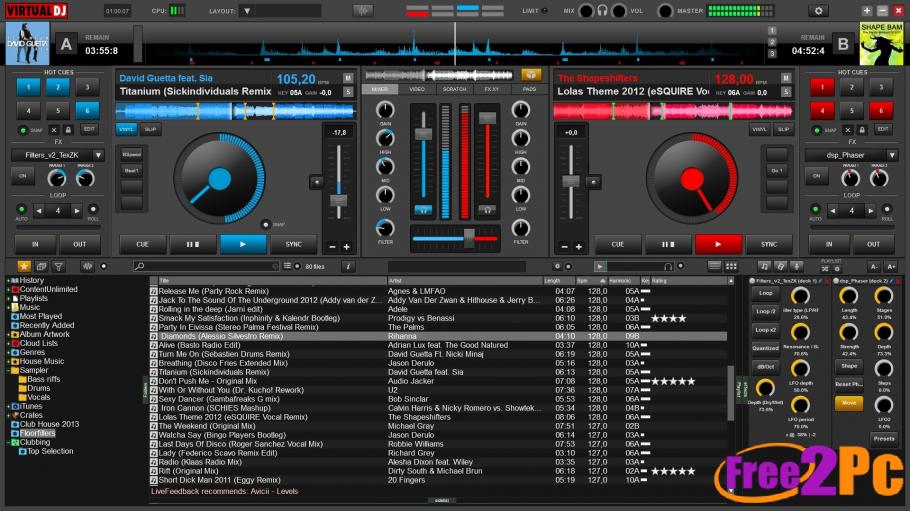Collapse the Sampler folder in tree
This screenshot has height=511, width=910.
[x=8, y=370]
